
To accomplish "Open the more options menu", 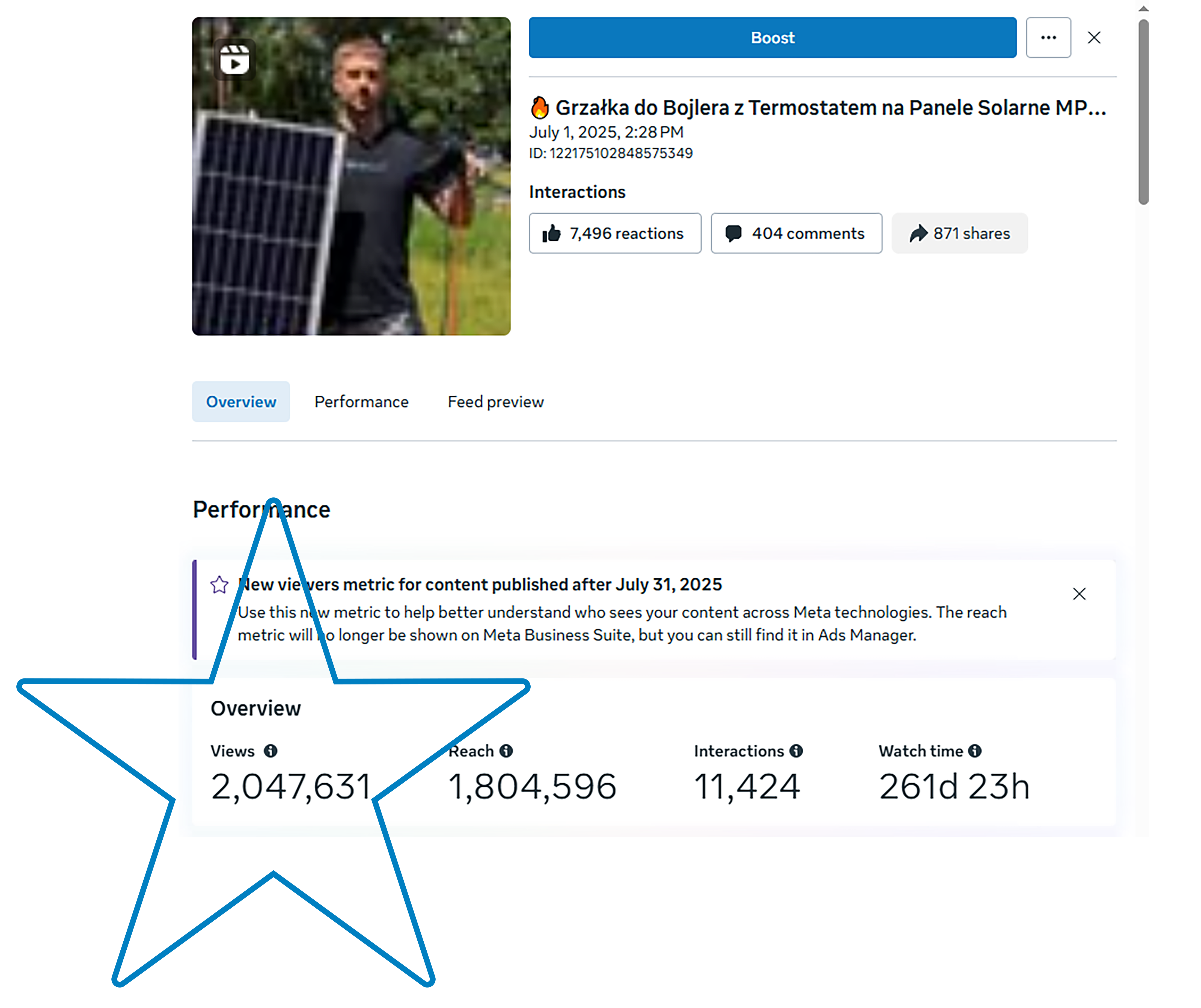I will coord(1048,38).
